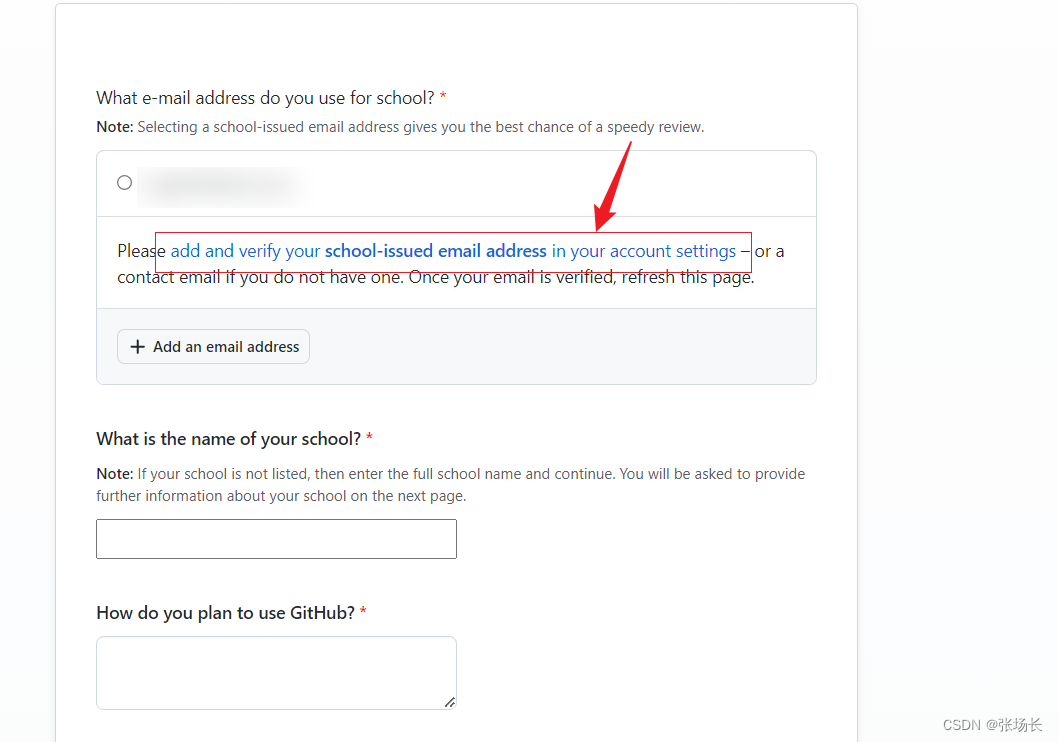This screenshot has width=1058, height=742.
Task: Click the 'What e-mail address do you use for school?' label
Action: click(265, 98)
